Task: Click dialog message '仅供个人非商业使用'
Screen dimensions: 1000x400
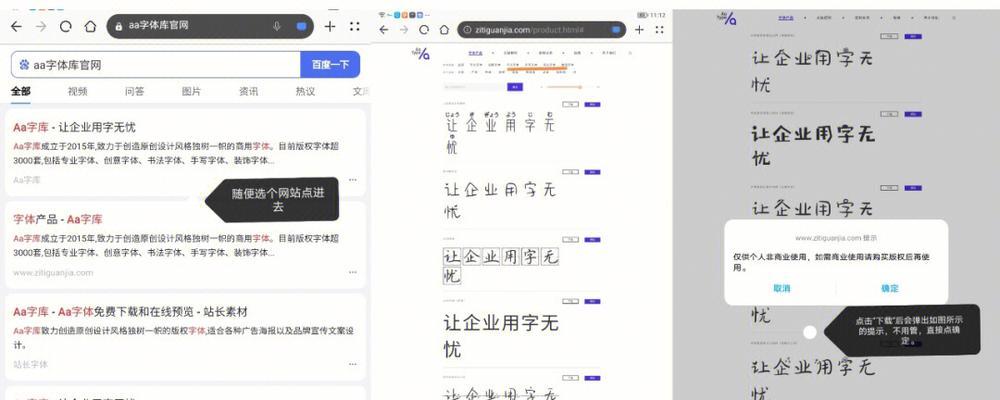Action: [832, 262]
